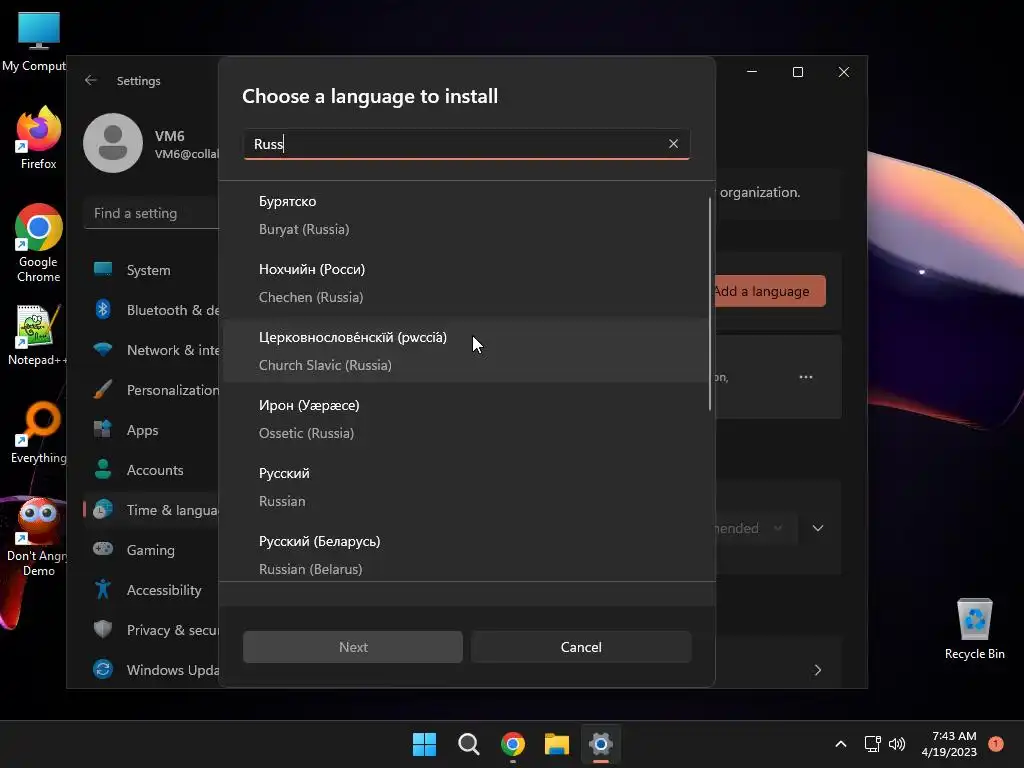Image resolution: width=1024 pixels, height=768 pixels.
Task: Select Русский Russian language
Action: tap(466, 487)
